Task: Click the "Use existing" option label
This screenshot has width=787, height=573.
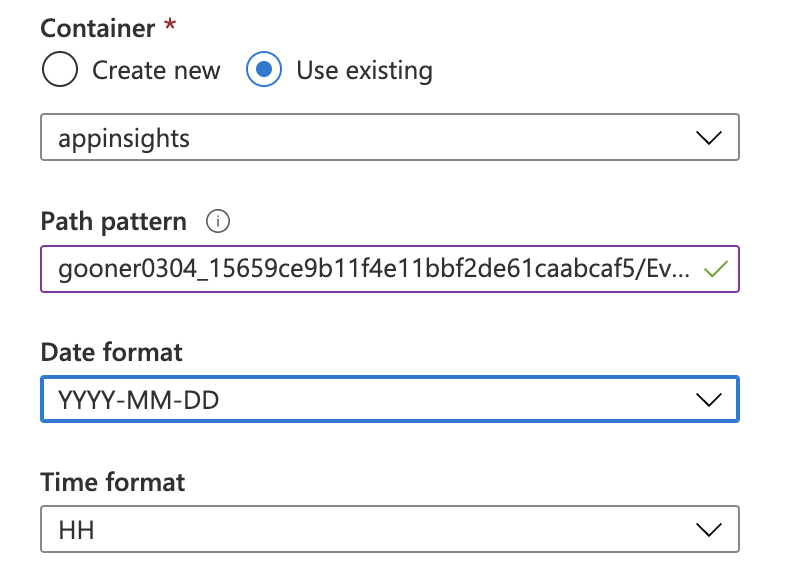Action: pos(364,71)
